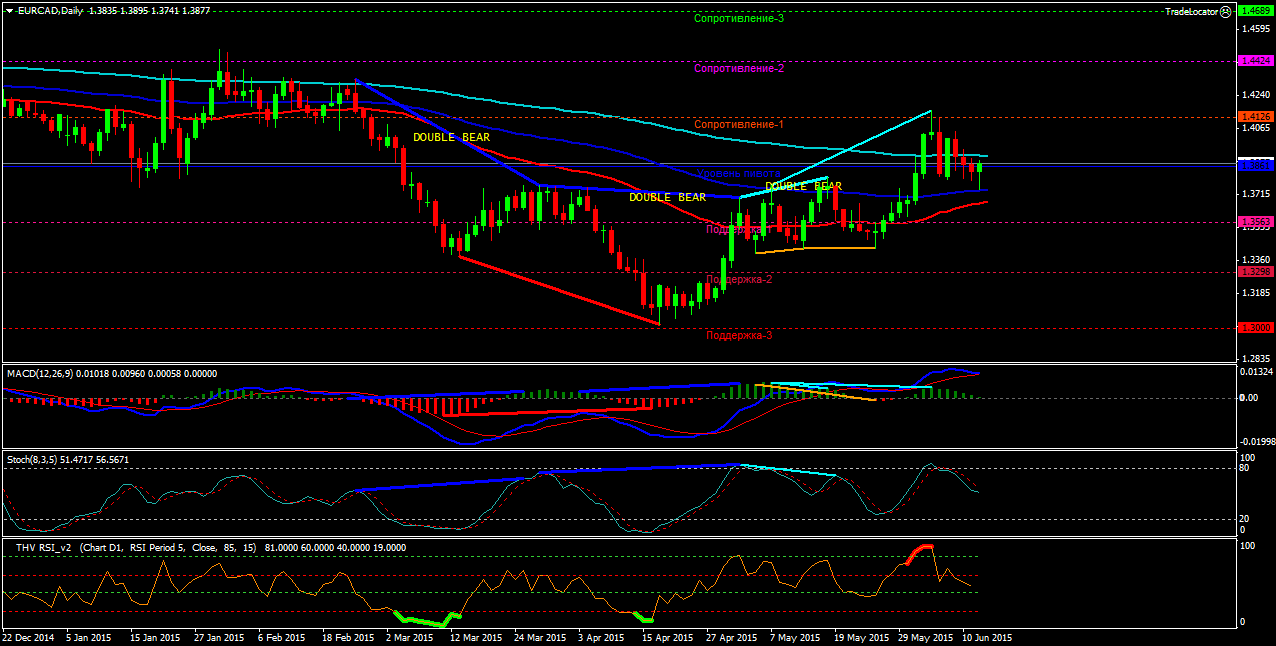Click the 27 Apr 2015 date label

point(731,637)
